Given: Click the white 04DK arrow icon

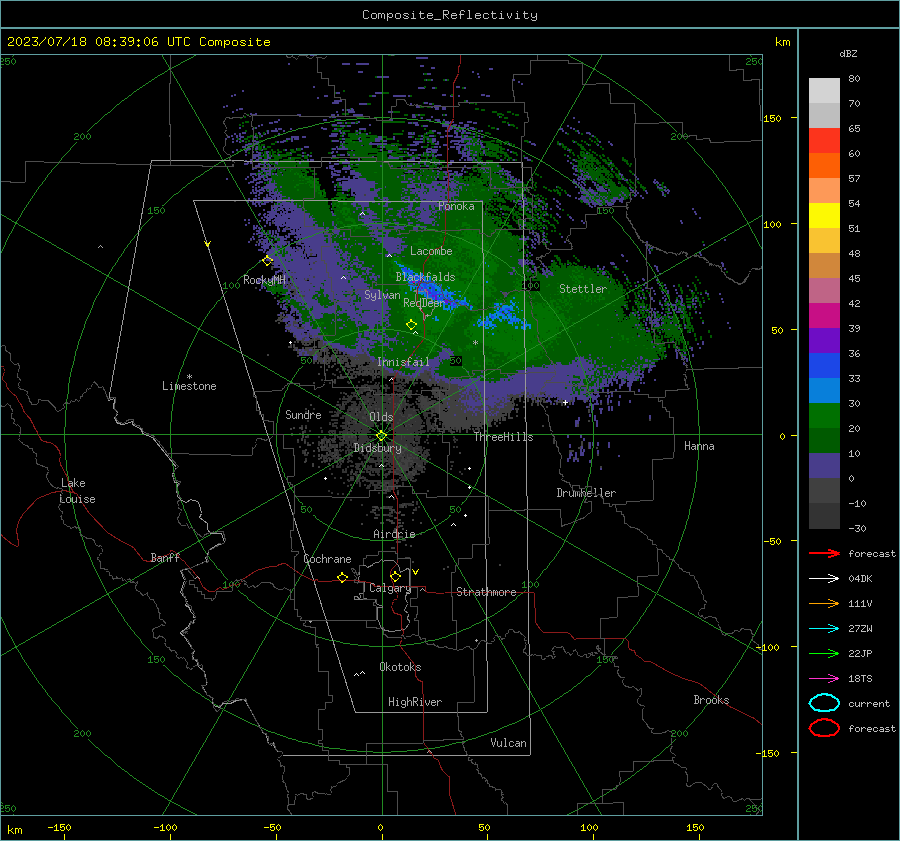Looking at the screenshot, I should pyautogui.click(x=824, y=578).
